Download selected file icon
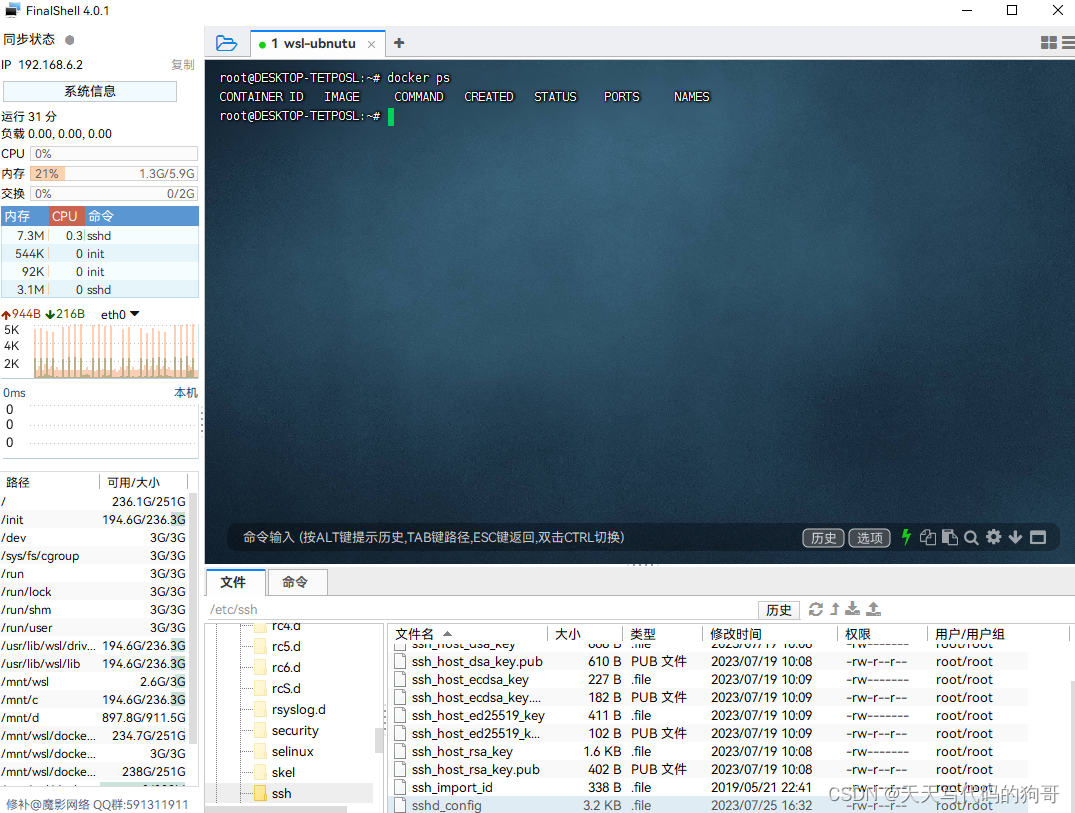Viewport: 1075px width, 813px height. (852, 609)
